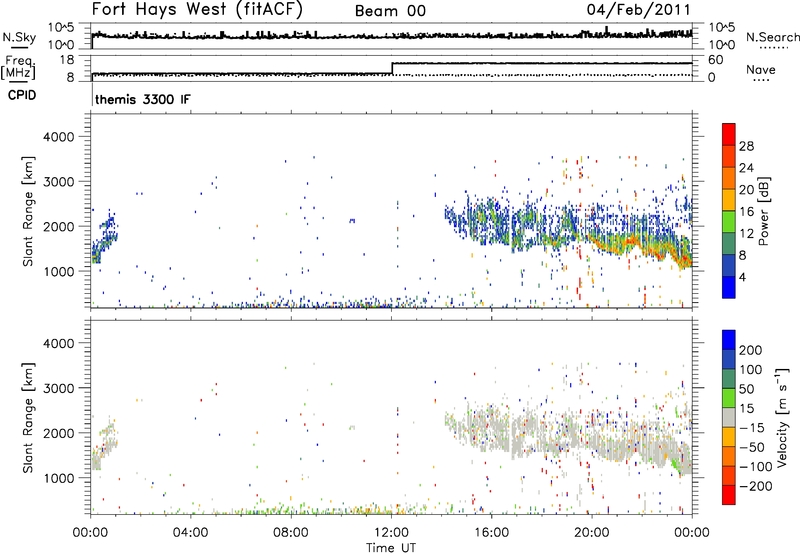Select the 'Time UT' axis title
Screen dimensions: 800x554
391,547
